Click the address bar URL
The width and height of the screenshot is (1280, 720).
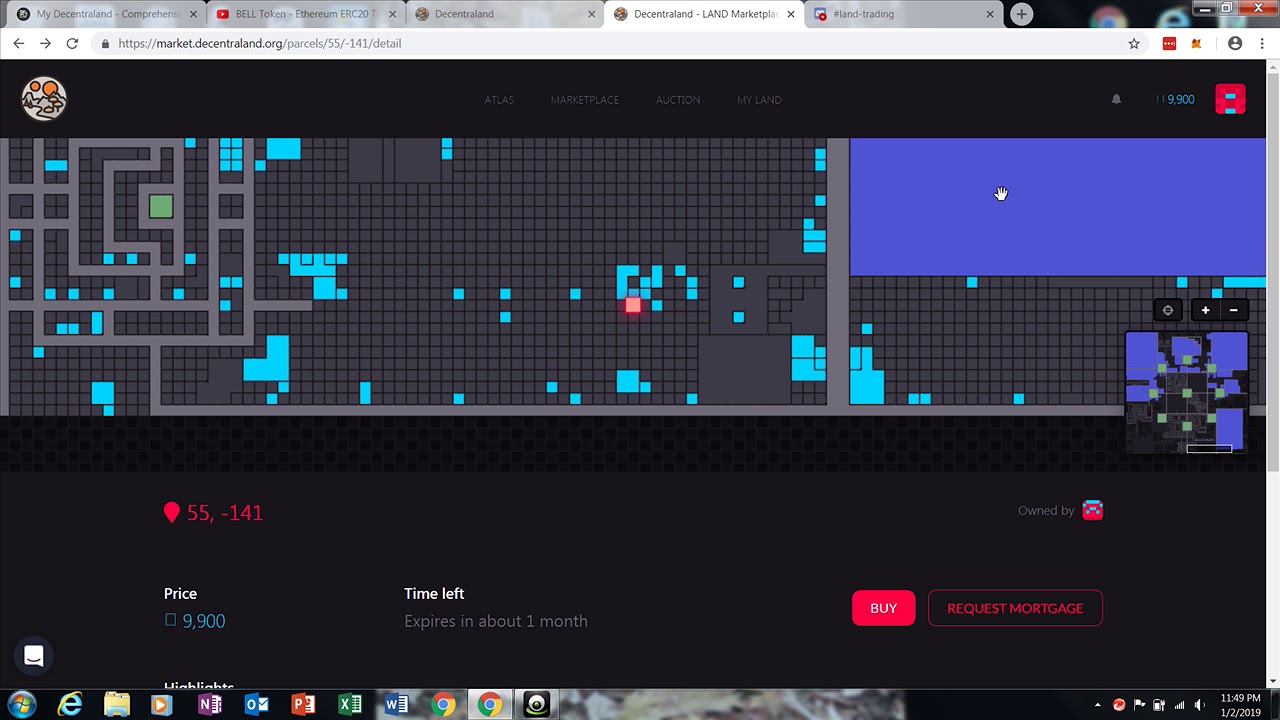(x=259, y=43)
